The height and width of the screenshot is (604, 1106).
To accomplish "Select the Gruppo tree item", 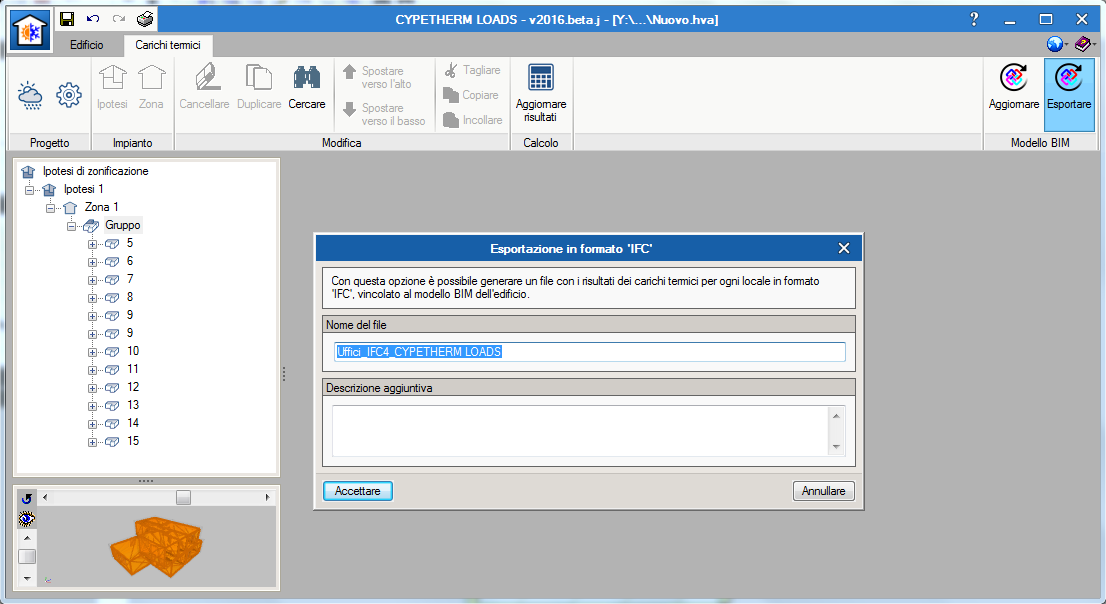I will (123, 225).
